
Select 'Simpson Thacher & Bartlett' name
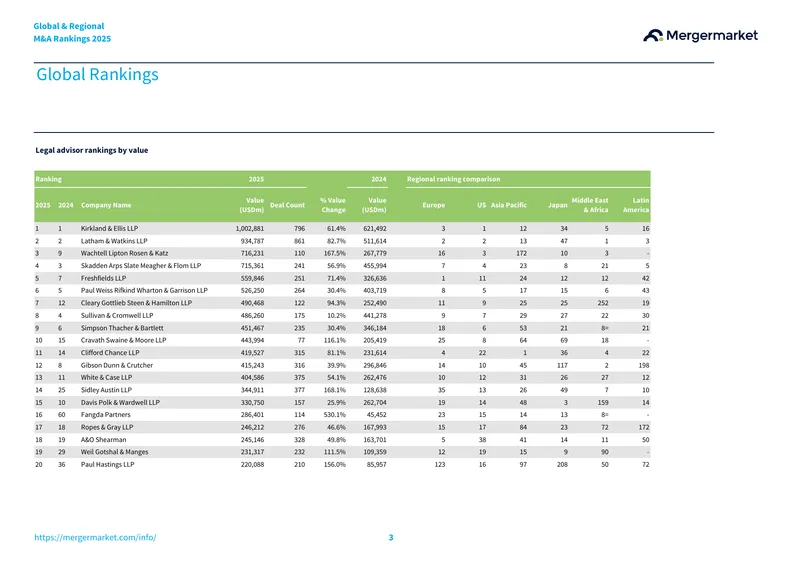tap(122, 328)
